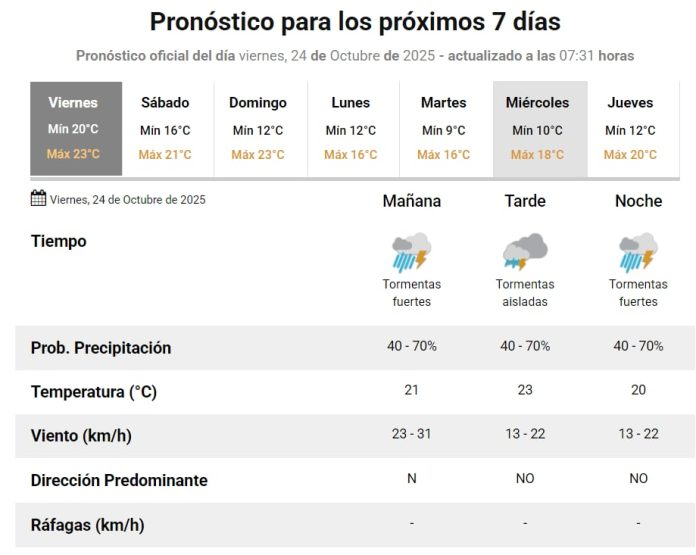Click the Viento (km/h) row label
Viewport: 696px width, 555px height.
pos(81,436)
